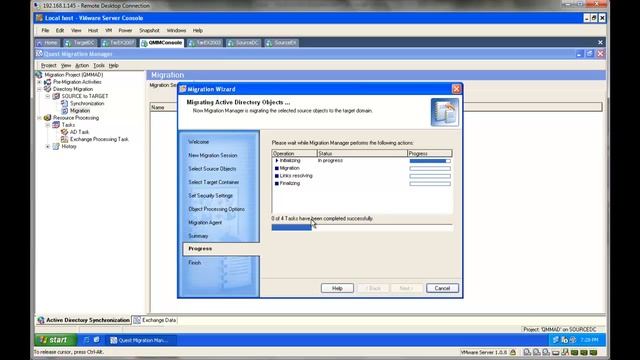Collapse the Resource Processing node
The height and width of the screenshot is (360, 640).
[40, 118]
